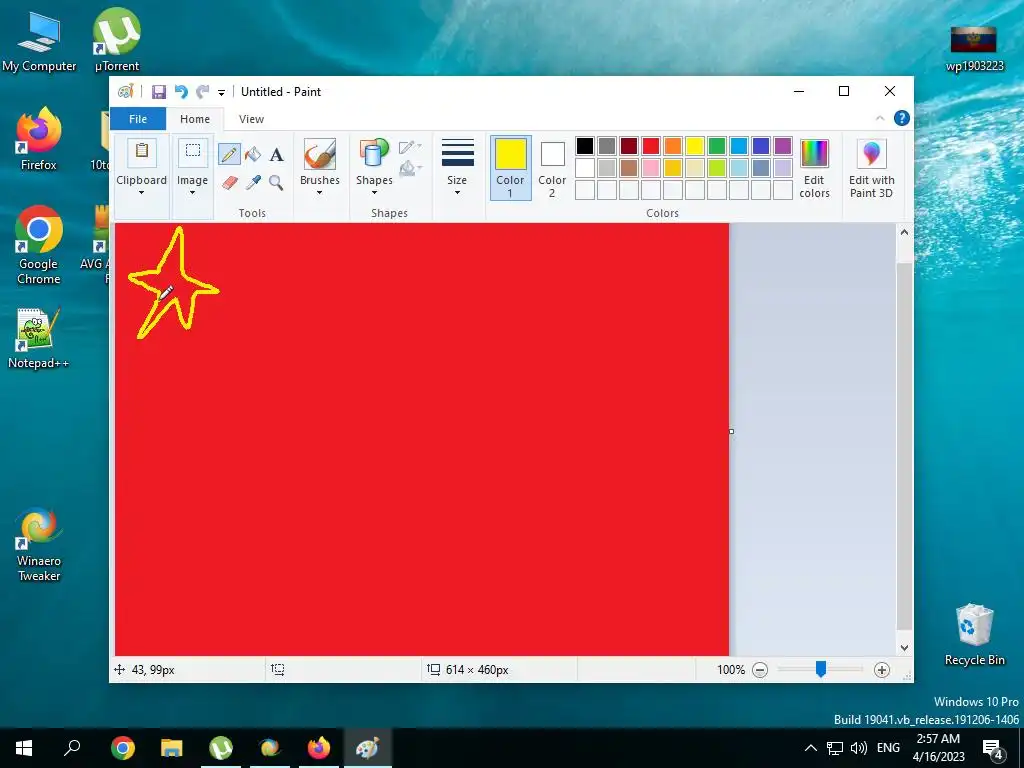Screen dimensions: 1024x768
Task: Undo the last action in the quick access toolbar
Action: (x=181, y=92)
